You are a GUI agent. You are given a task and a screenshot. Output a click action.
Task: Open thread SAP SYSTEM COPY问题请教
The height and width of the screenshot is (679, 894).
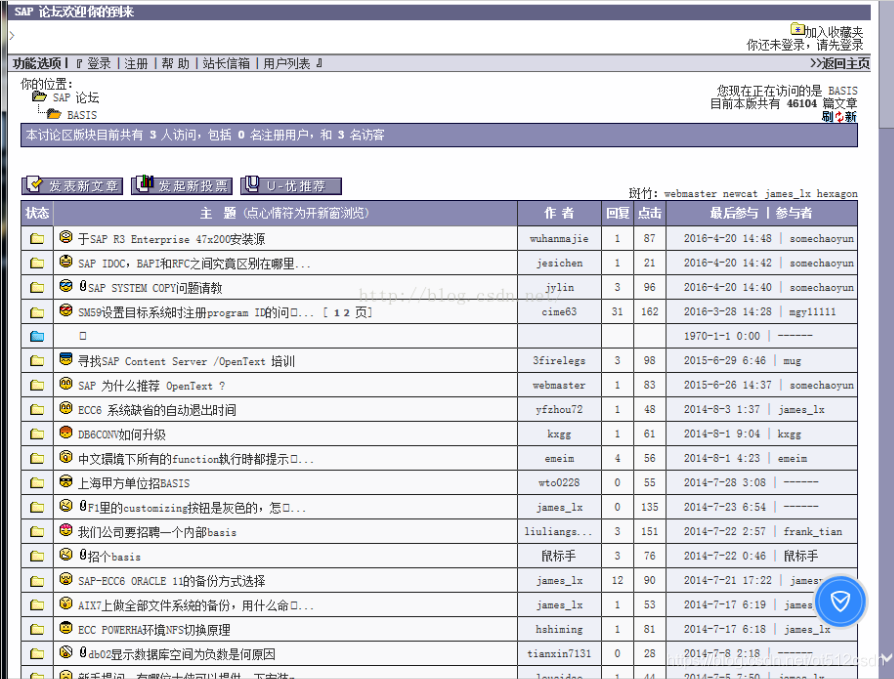click(x=155, y=288)
